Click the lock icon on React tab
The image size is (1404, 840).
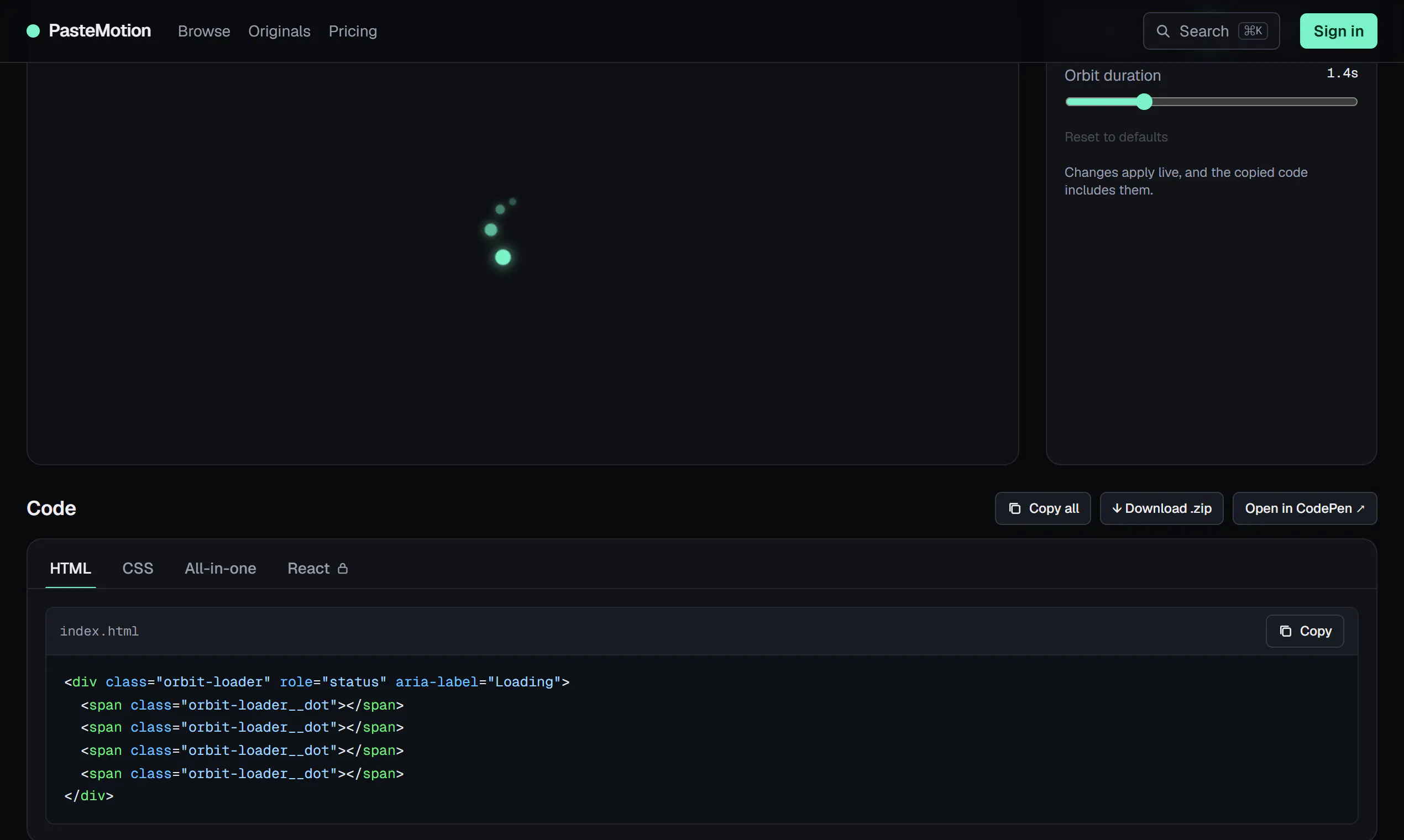343,568
